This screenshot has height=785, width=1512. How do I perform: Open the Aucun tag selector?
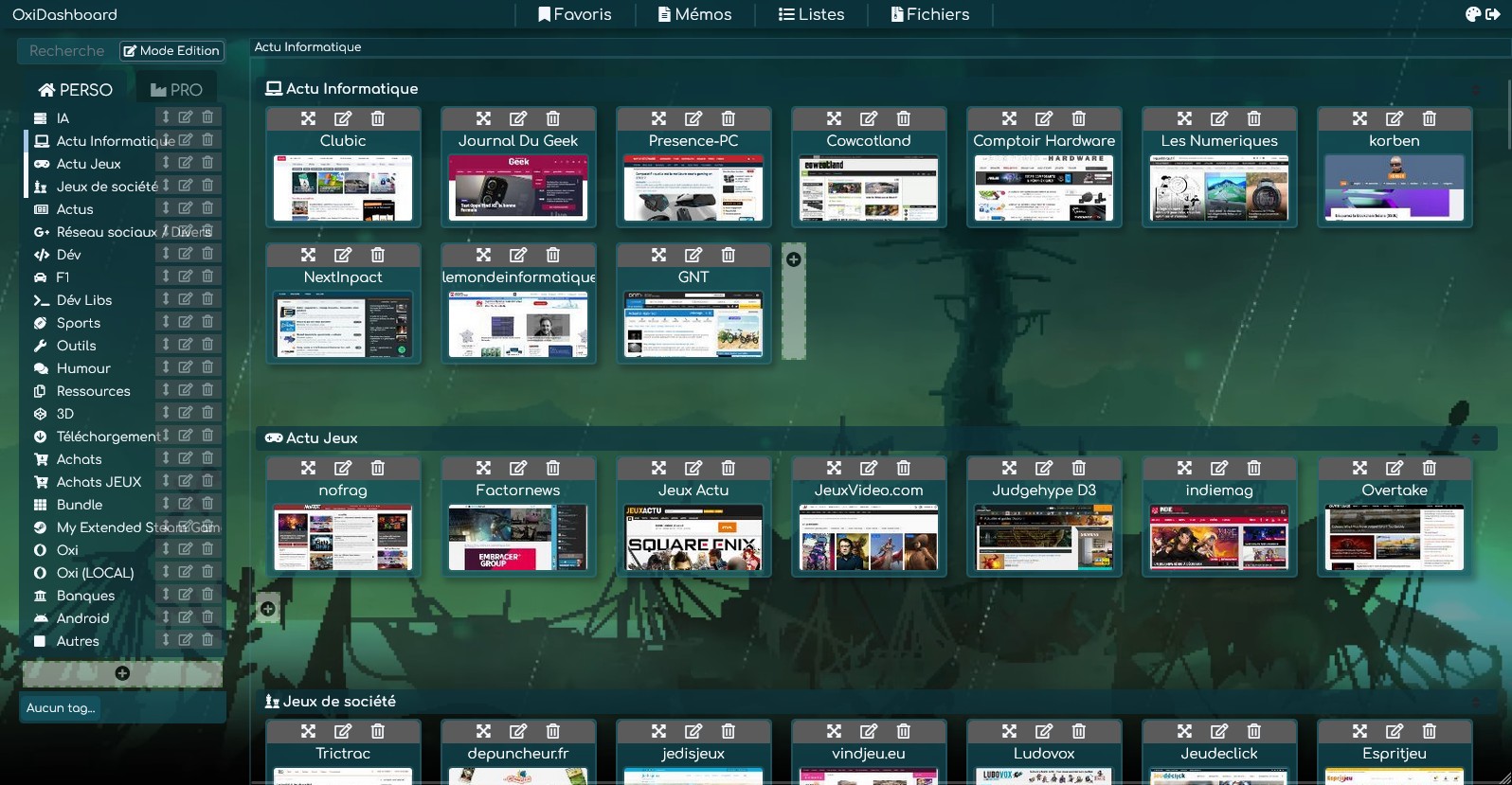(123, 707)
